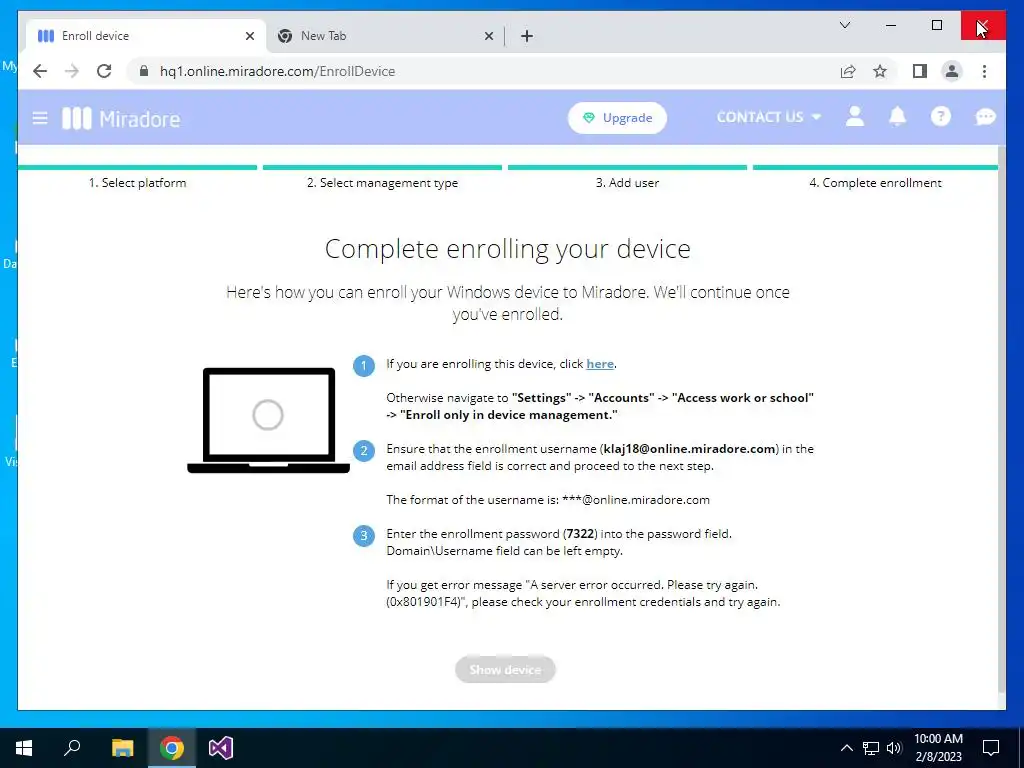Share this page icon in address bar

point(848,71)
